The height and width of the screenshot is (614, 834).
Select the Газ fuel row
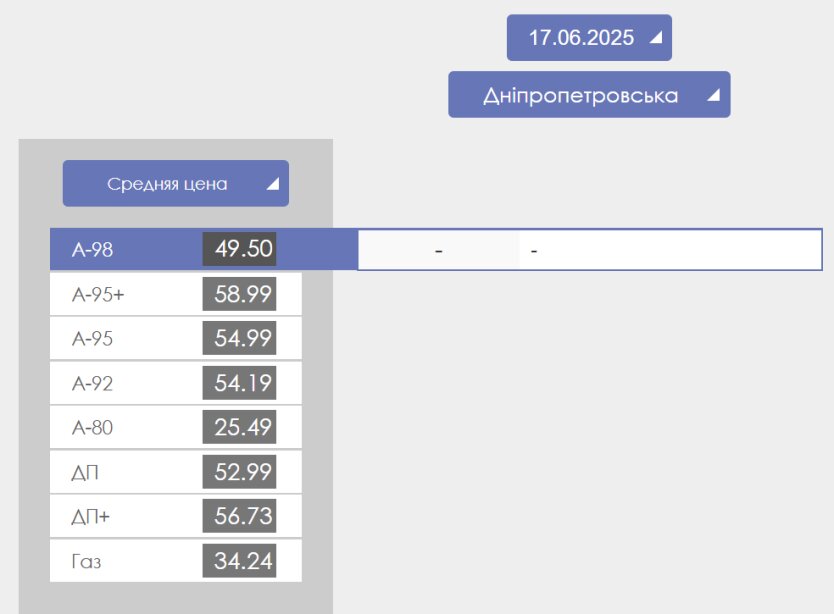[176, 561]
